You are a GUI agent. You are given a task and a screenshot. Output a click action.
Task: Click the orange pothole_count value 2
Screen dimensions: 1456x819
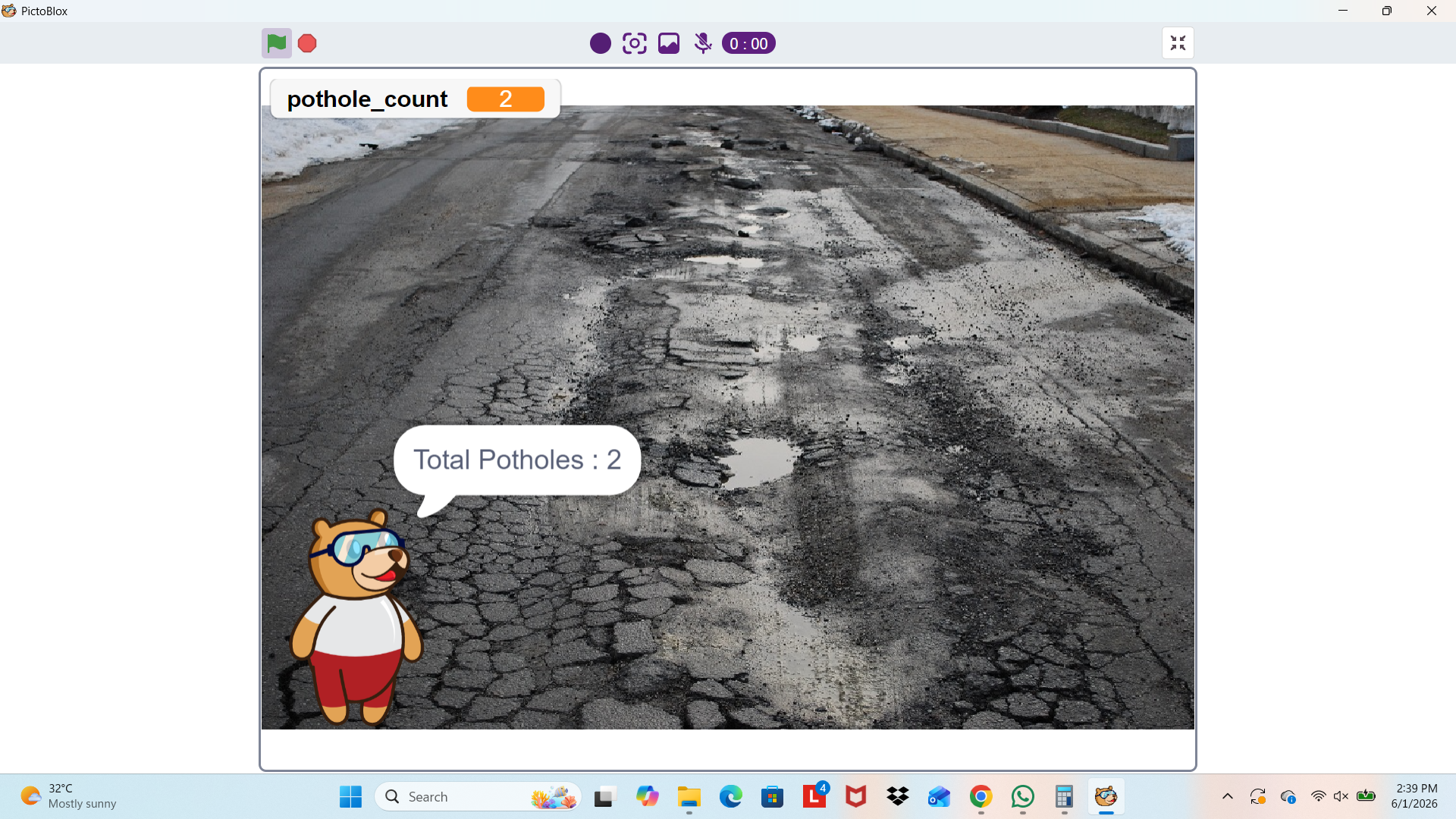click(506, 99)
